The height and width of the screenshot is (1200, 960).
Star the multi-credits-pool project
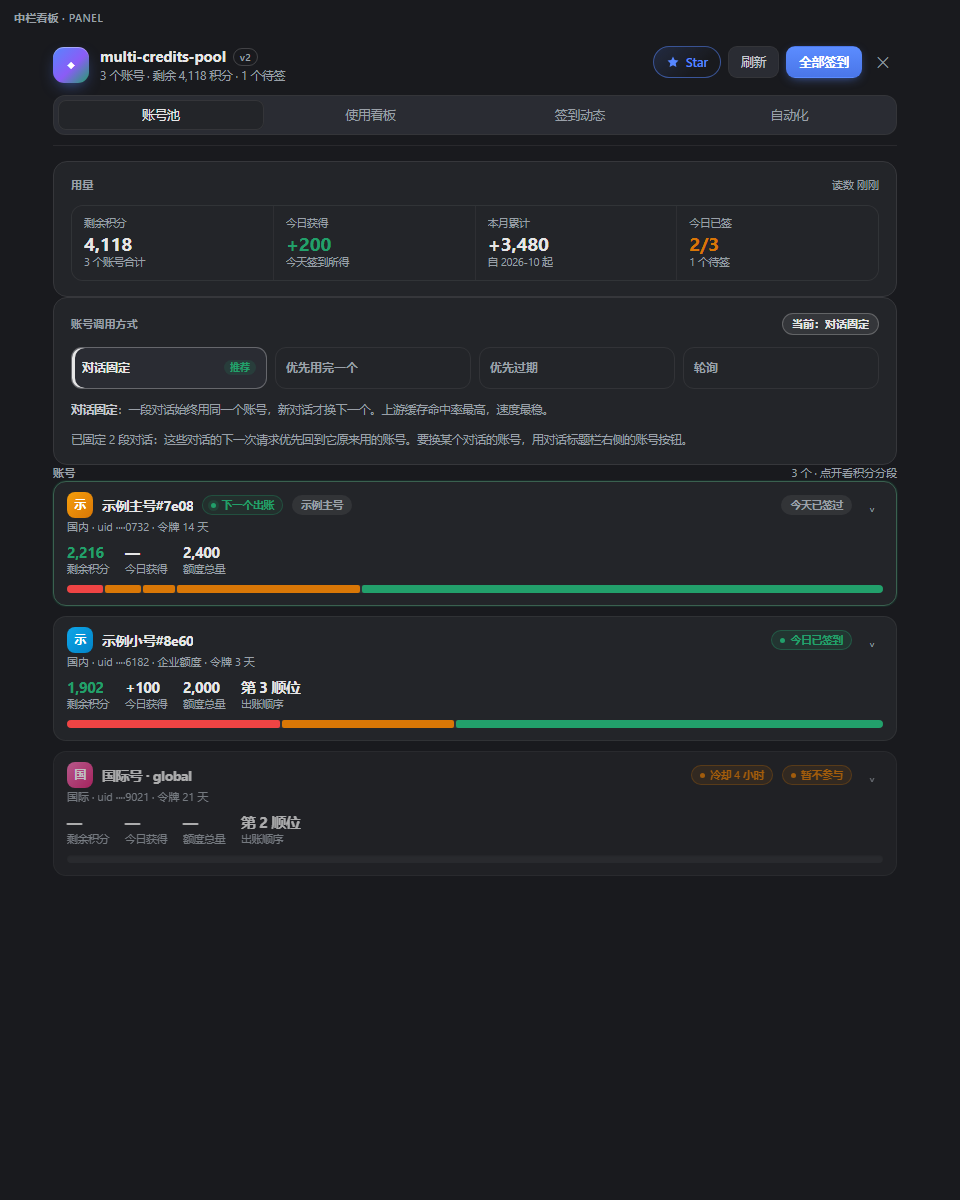tap(687, 62)
